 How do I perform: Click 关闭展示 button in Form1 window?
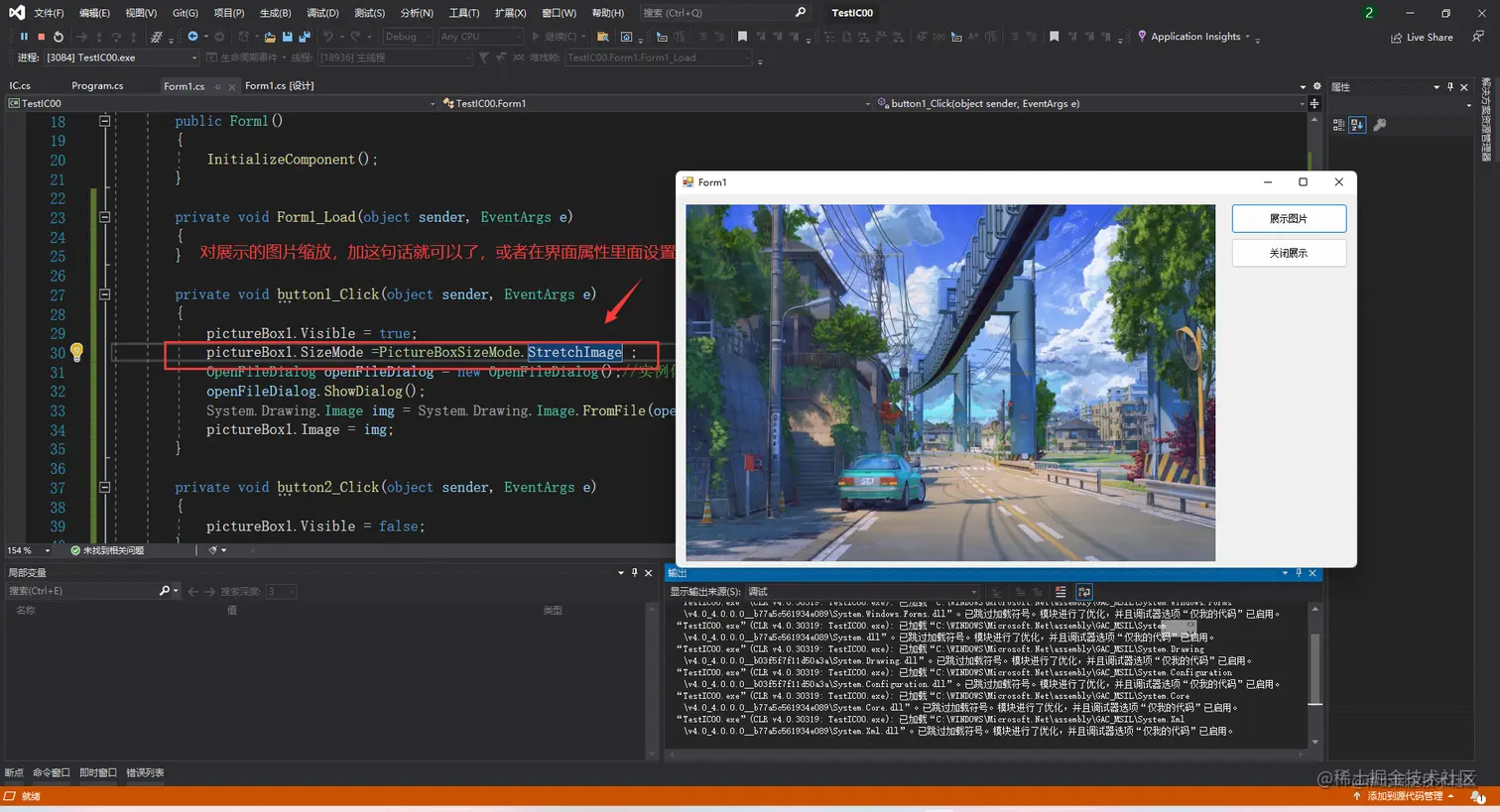[1289, 253]
